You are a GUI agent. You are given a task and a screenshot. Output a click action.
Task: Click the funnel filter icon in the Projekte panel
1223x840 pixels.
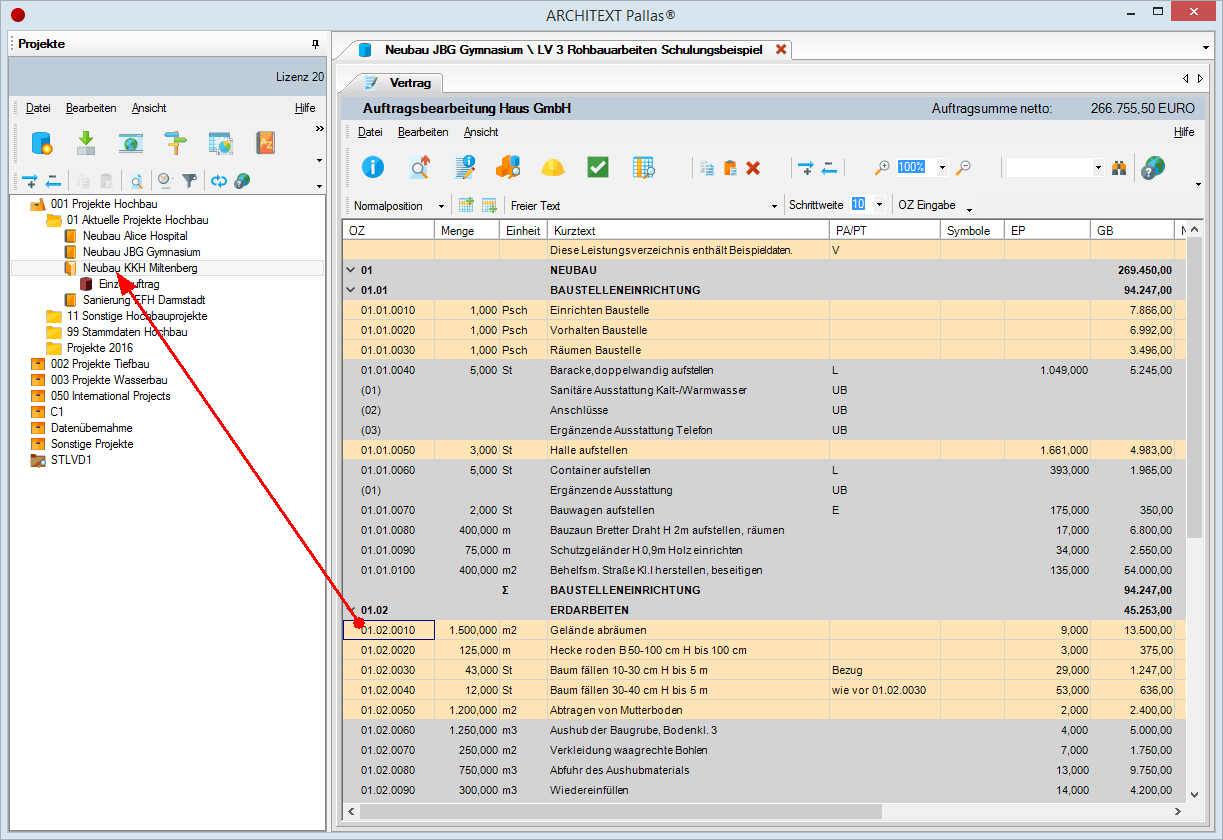[x=190, y=181]
